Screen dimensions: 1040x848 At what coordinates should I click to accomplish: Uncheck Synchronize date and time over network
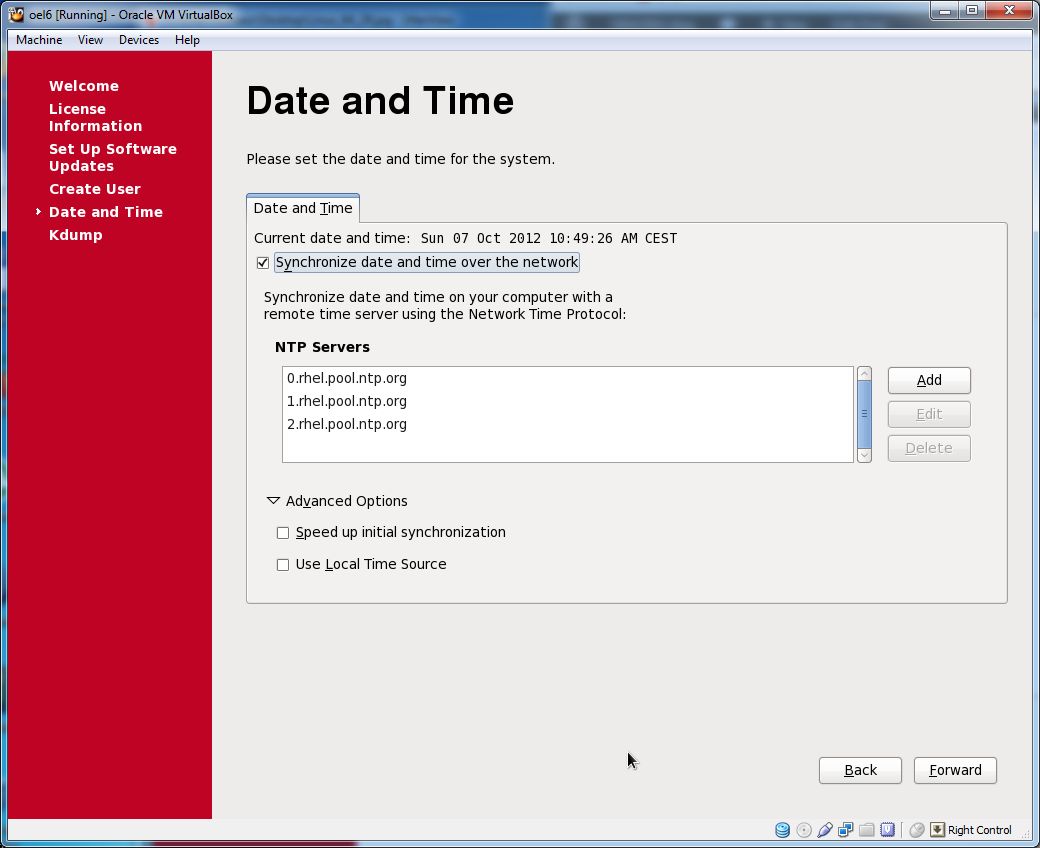(x=263, y=263)
